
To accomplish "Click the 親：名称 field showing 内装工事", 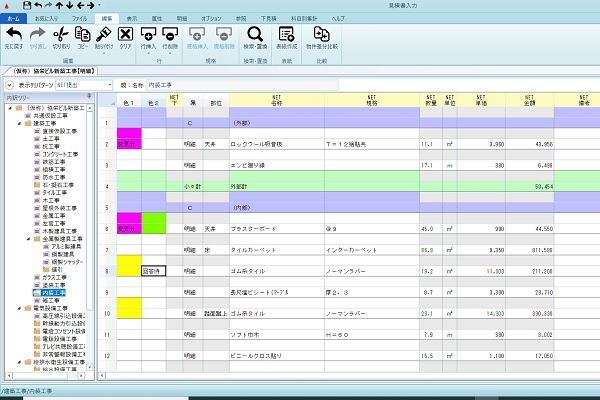I will pos(242,85).
